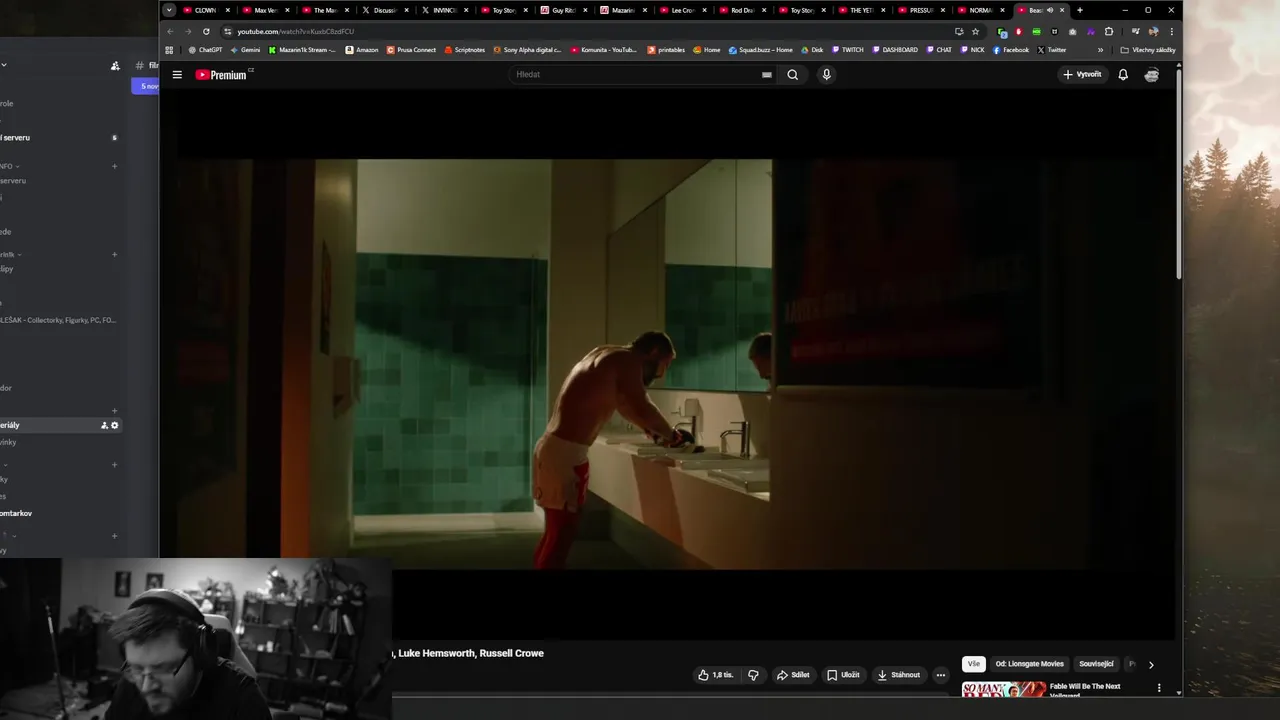Open the Gemini bookmark
1280x720 pixels.
(245, 50)
